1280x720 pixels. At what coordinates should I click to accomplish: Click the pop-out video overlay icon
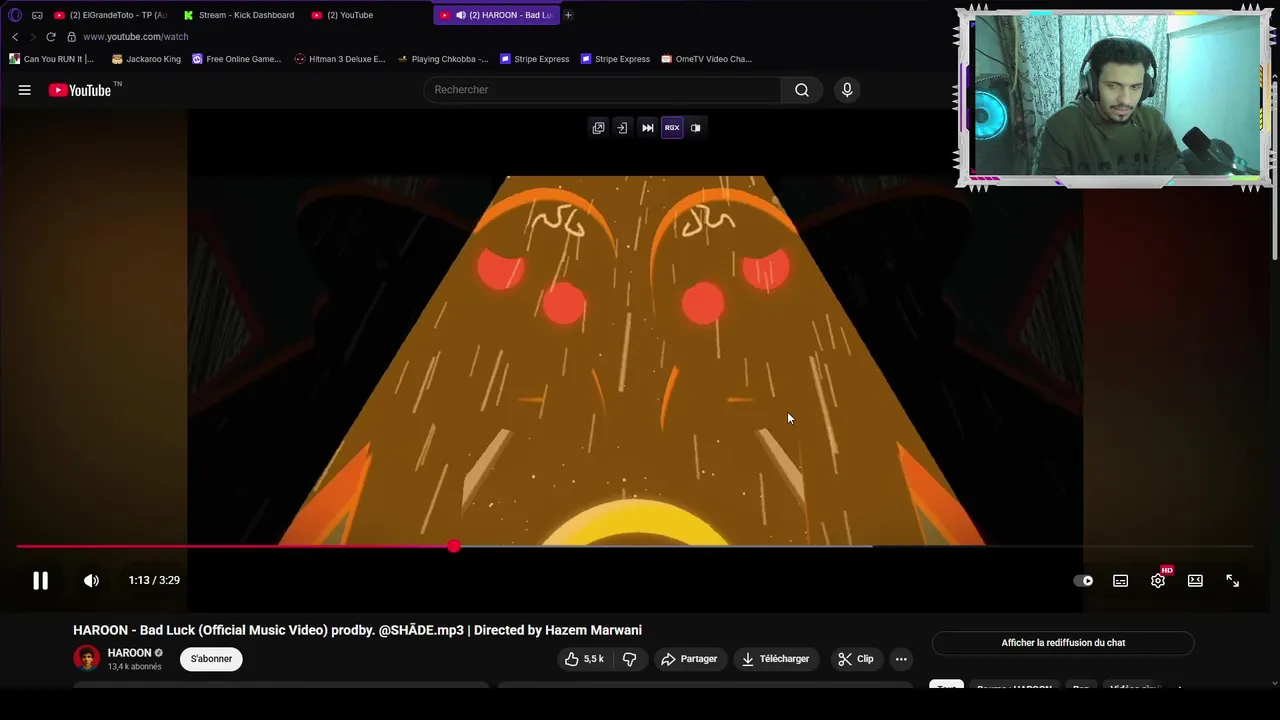click(598, 128)
